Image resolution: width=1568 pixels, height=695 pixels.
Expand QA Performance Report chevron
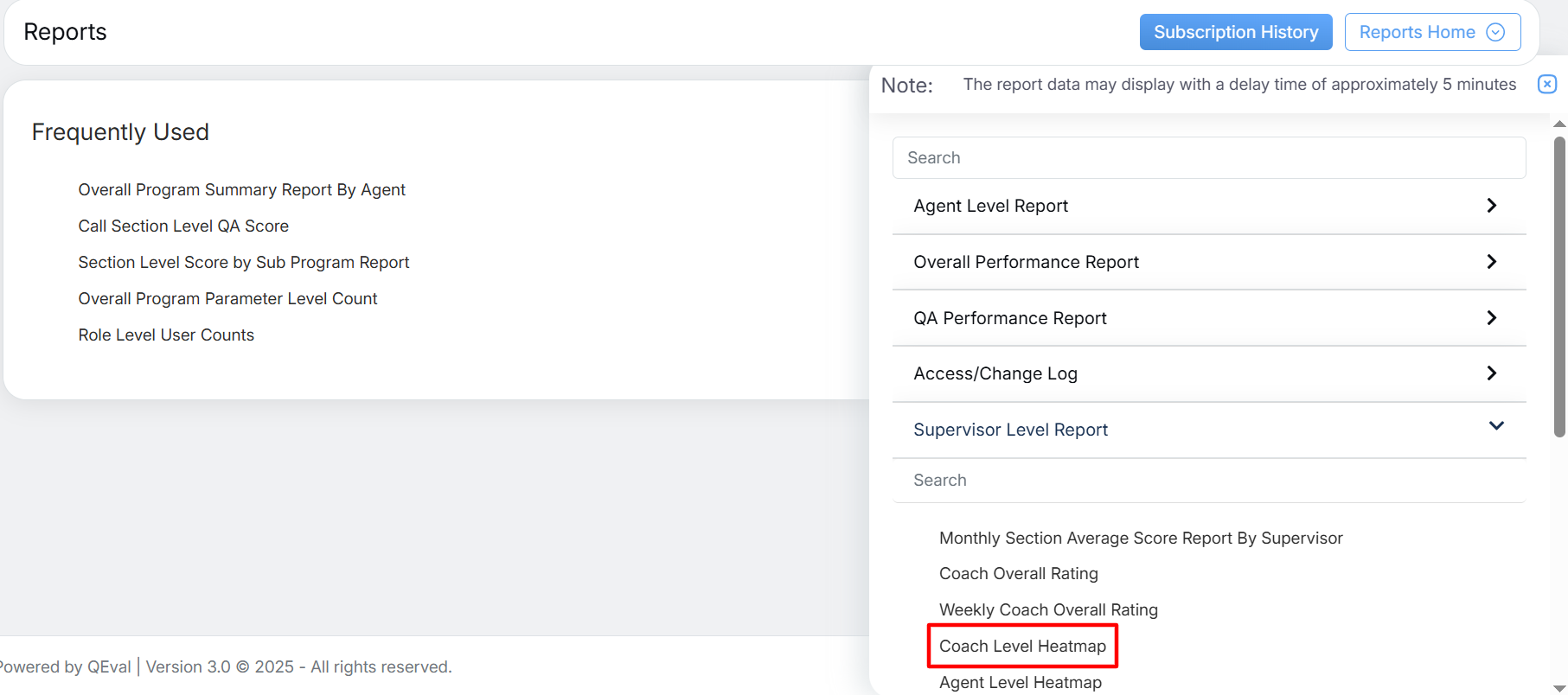1491,318
